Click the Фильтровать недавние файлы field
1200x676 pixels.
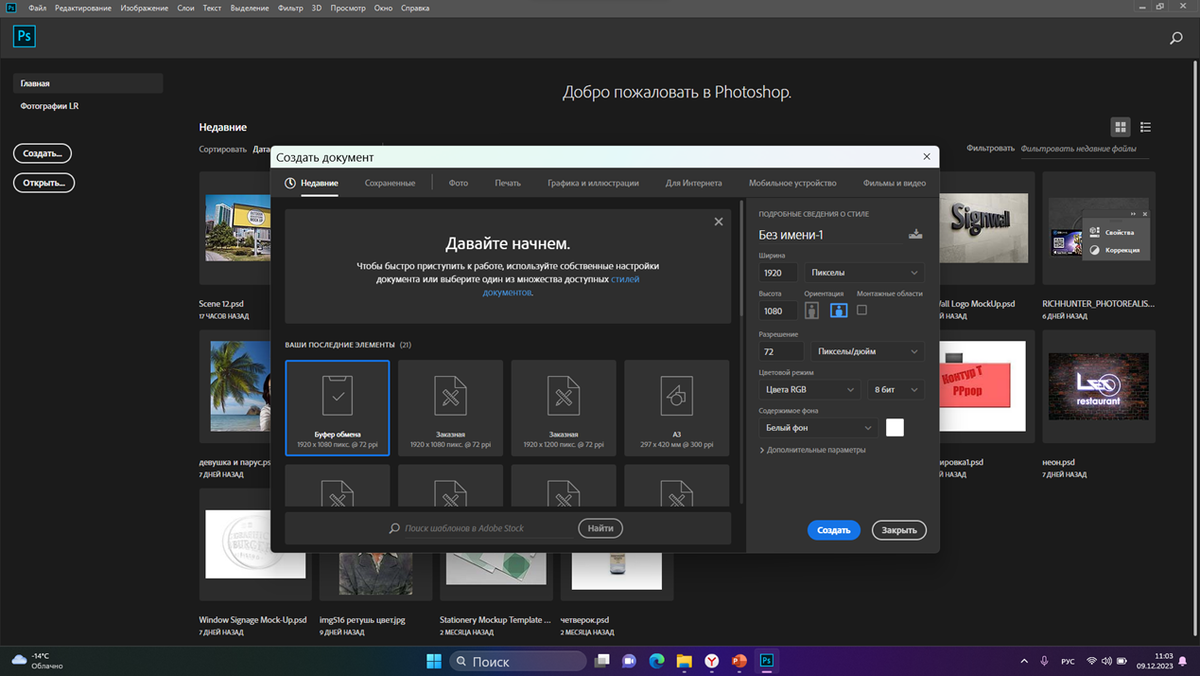click(x=1087, y=149)
